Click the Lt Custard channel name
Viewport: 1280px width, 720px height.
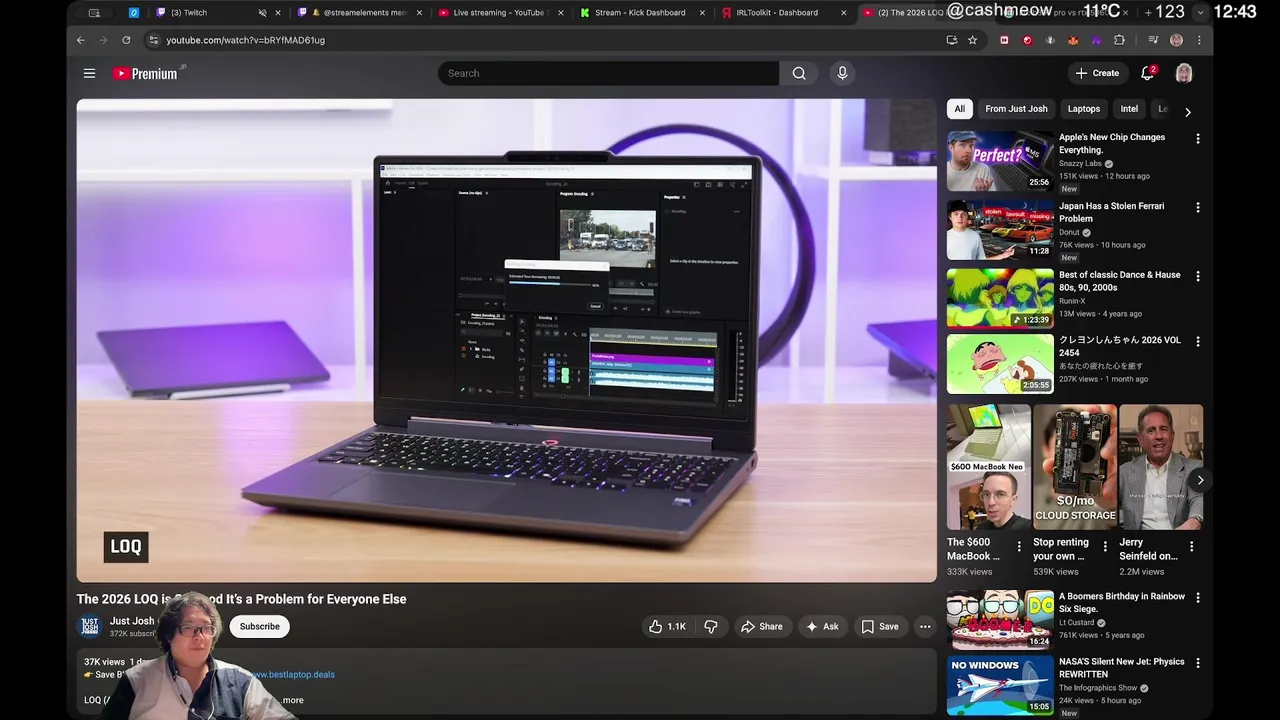tap(1077, 623)
